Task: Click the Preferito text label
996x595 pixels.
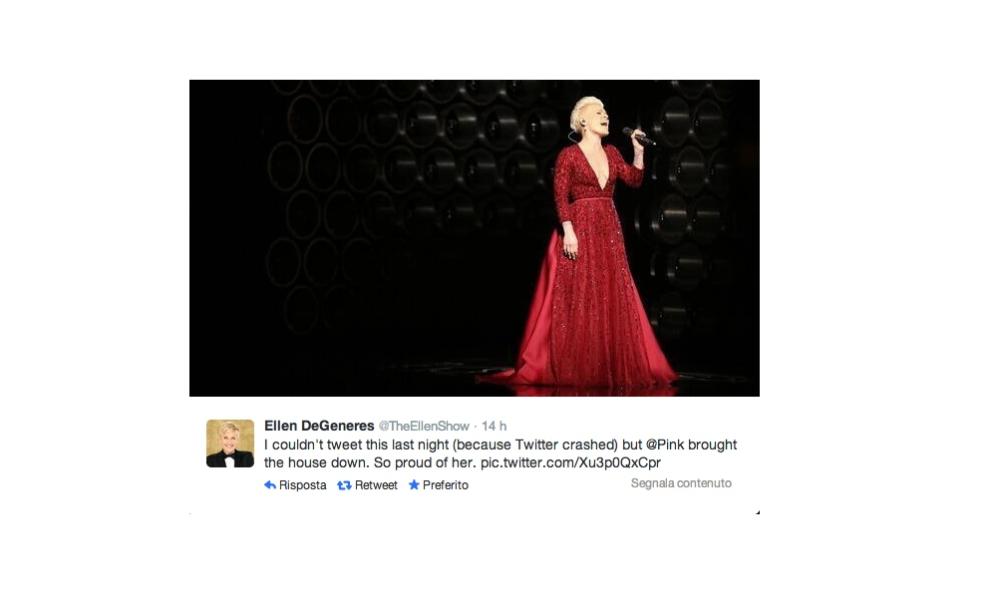Action: (445, 485)
